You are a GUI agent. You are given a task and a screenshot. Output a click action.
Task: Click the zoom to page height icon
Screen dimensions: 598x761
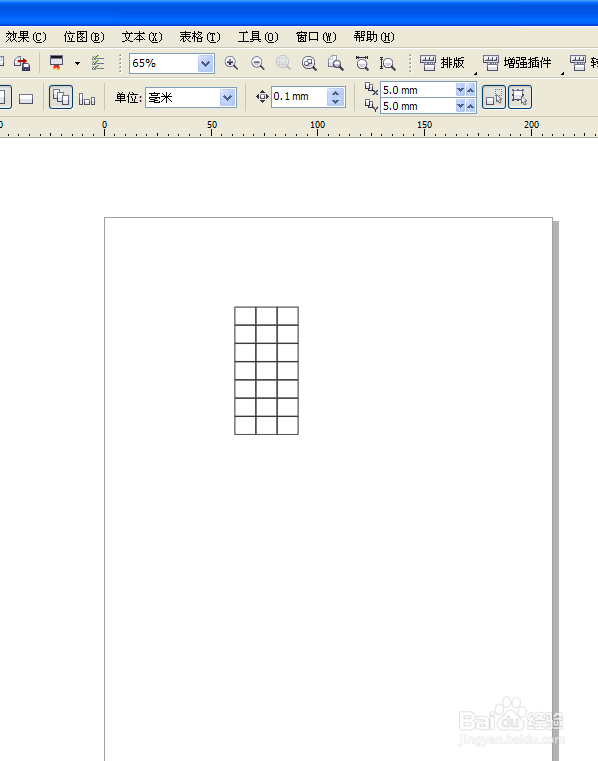387,63
